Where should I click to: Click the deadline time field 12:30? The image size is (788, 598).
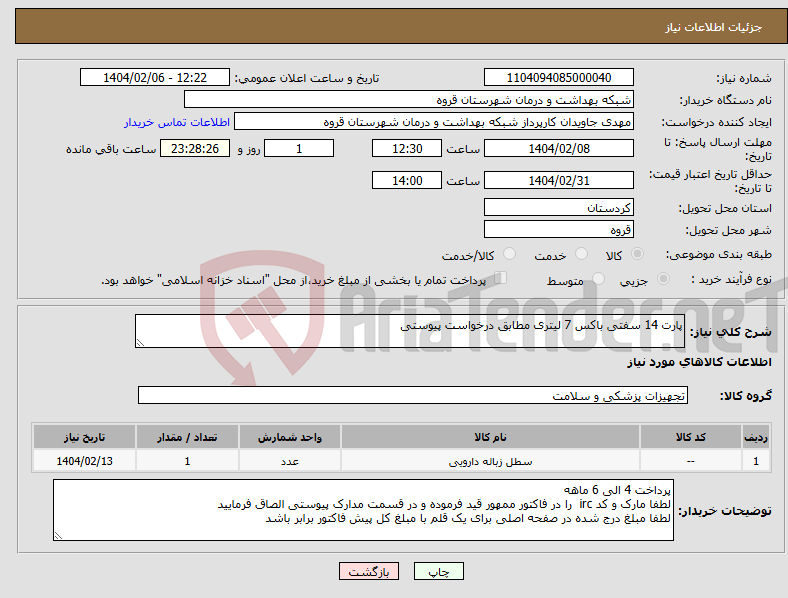point(407,149)
